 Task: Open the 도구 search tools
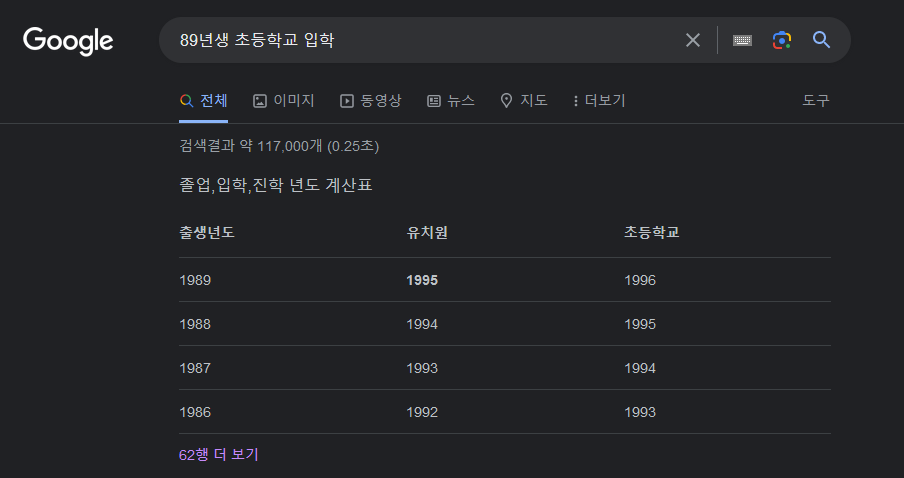[x=816, y=100]
